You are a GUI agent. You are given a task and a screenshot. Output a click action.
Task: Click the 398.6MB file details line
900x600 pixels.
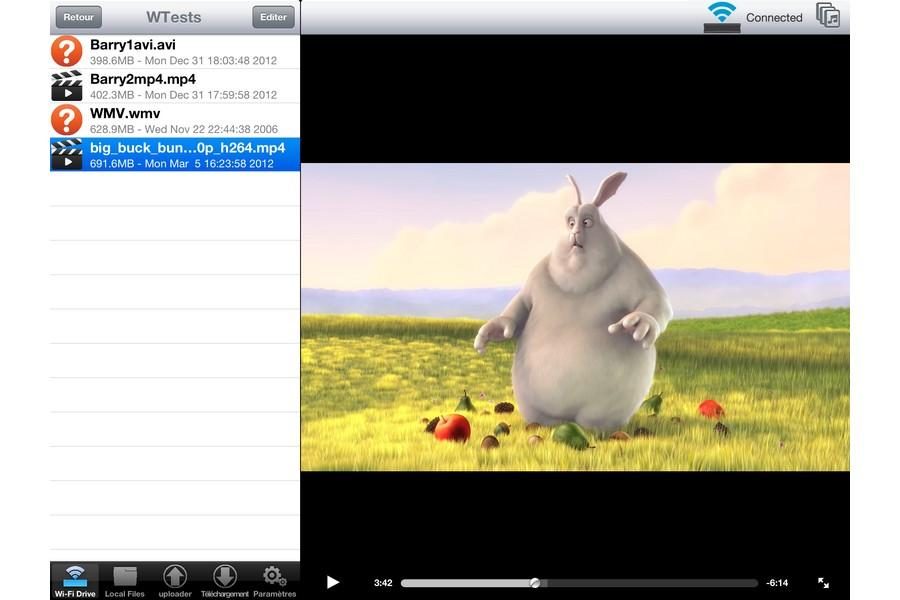click(x=184, y=60)
